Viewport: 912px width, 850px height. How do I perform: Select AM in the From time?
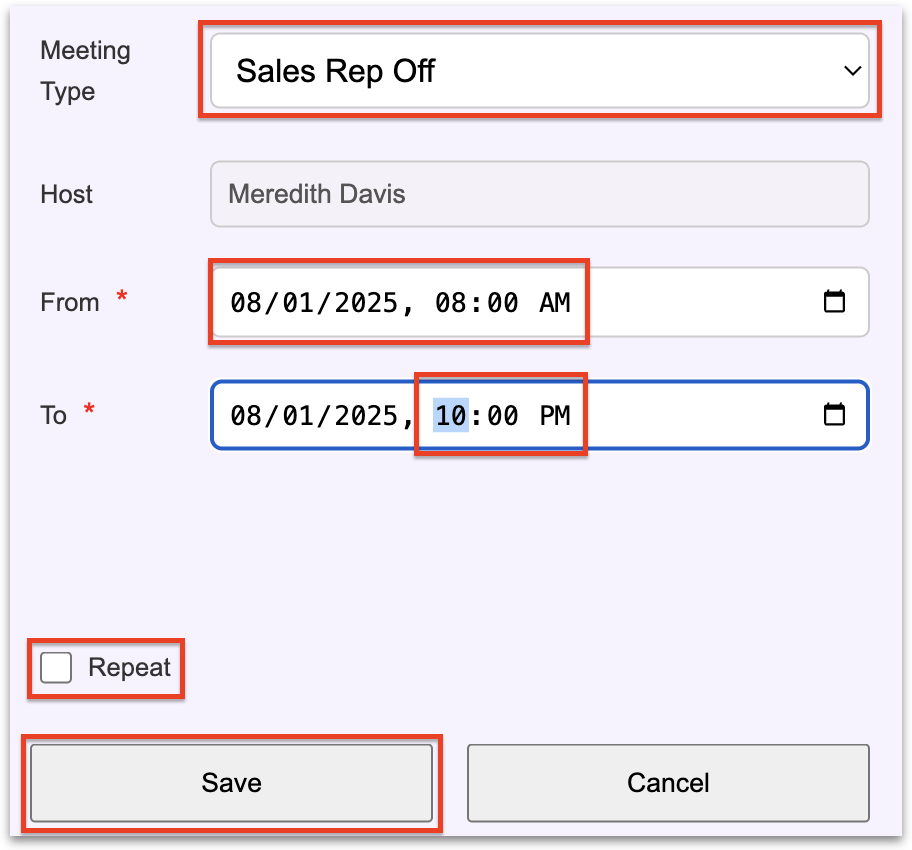554,302
